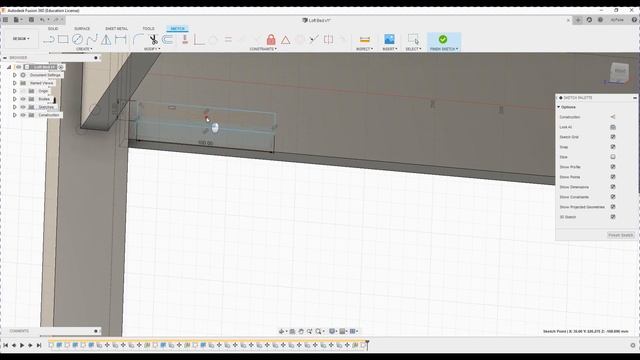Select the Rectangle sketch tool
This screenshot has width=640, height=360.
63,39
